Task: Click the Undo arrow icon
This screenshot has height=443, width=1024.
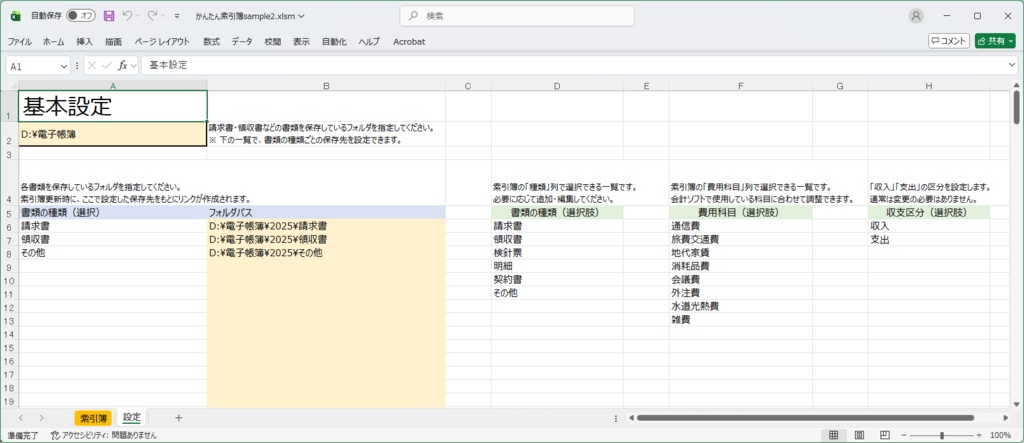Action: coord(128,15)
